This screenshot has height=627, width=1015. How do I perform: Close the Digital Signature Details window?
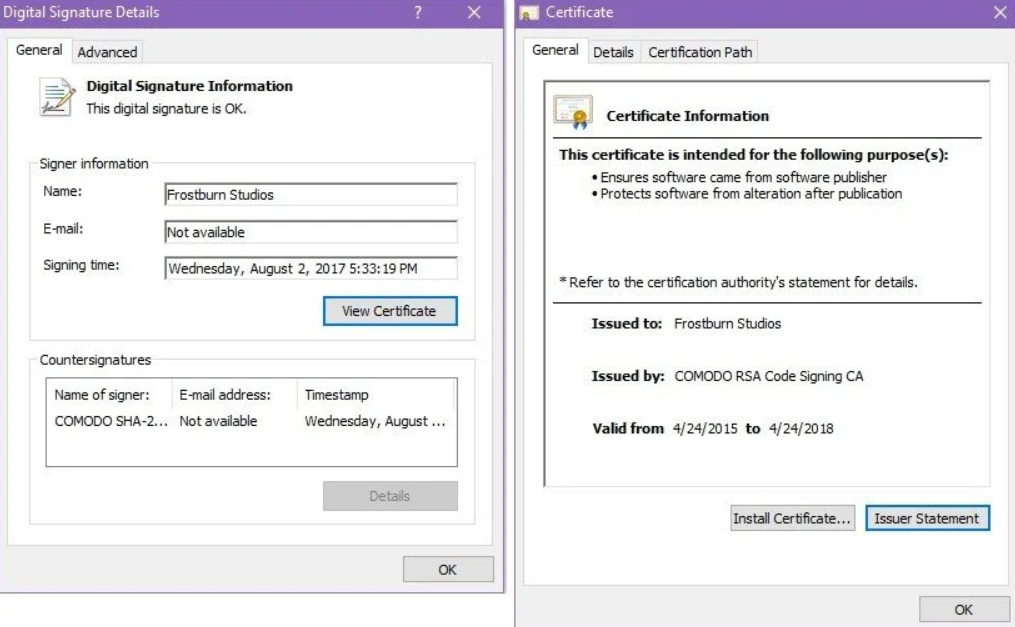[474, 12]
